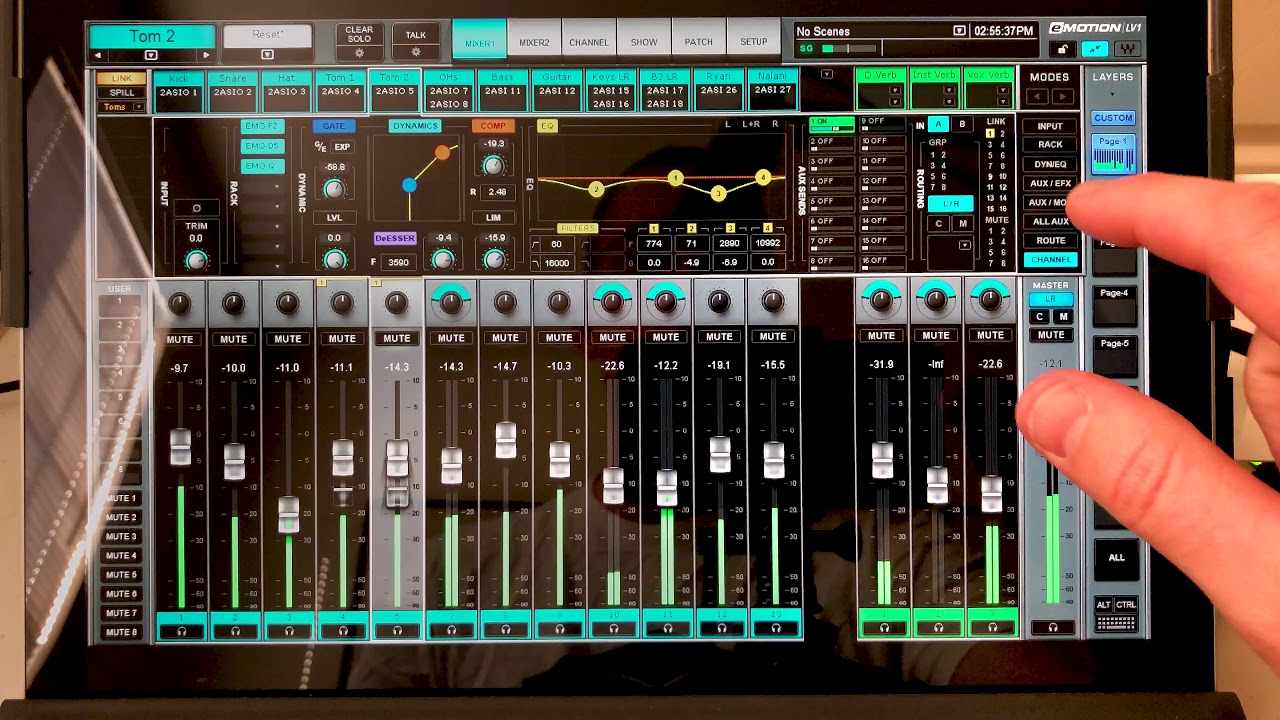Cue the D.Verb return headphone icon

point(884,628)
